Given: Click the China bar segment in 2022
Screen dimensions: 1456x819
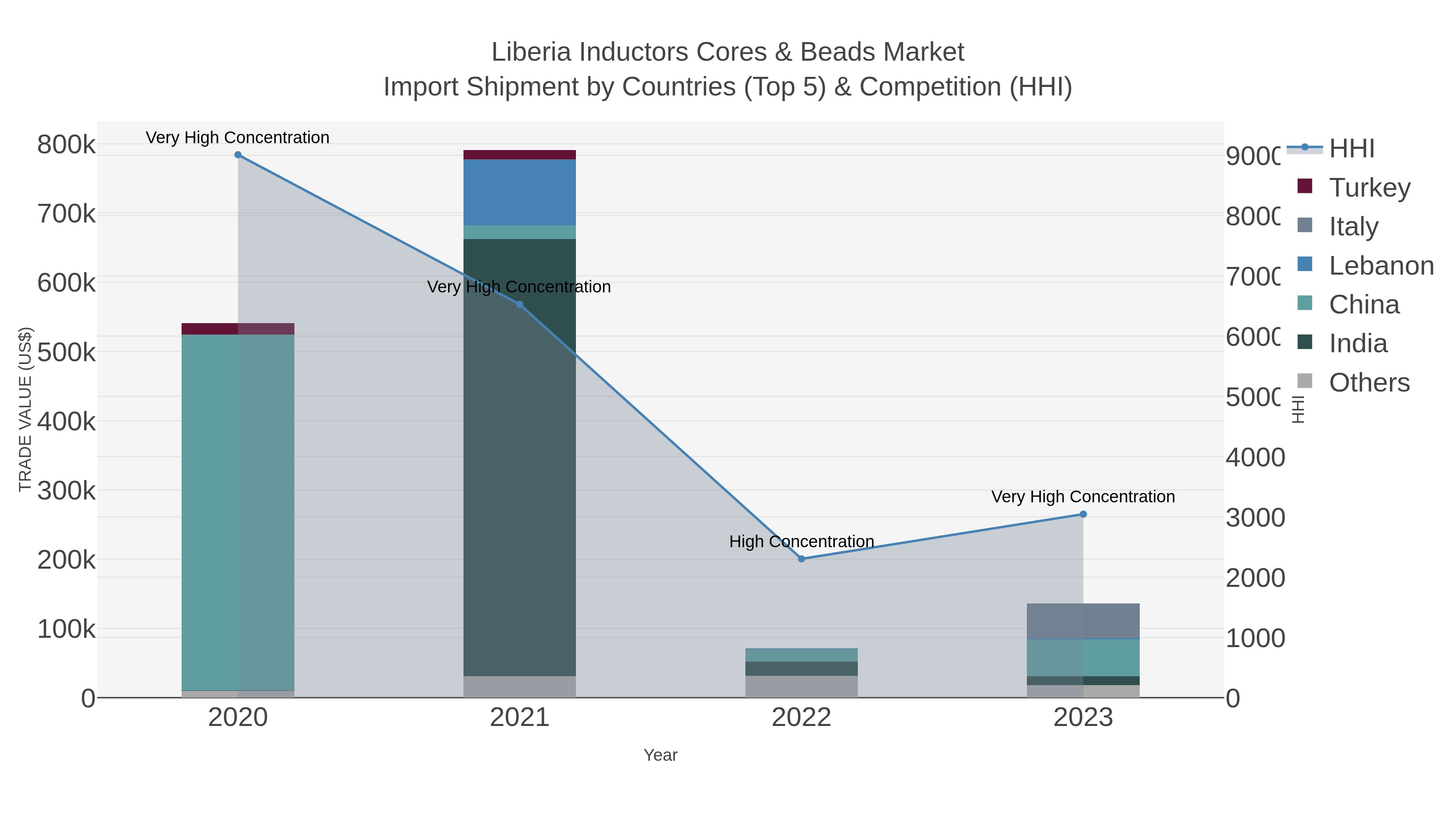Looking at the screenshot, I should 802,655.
